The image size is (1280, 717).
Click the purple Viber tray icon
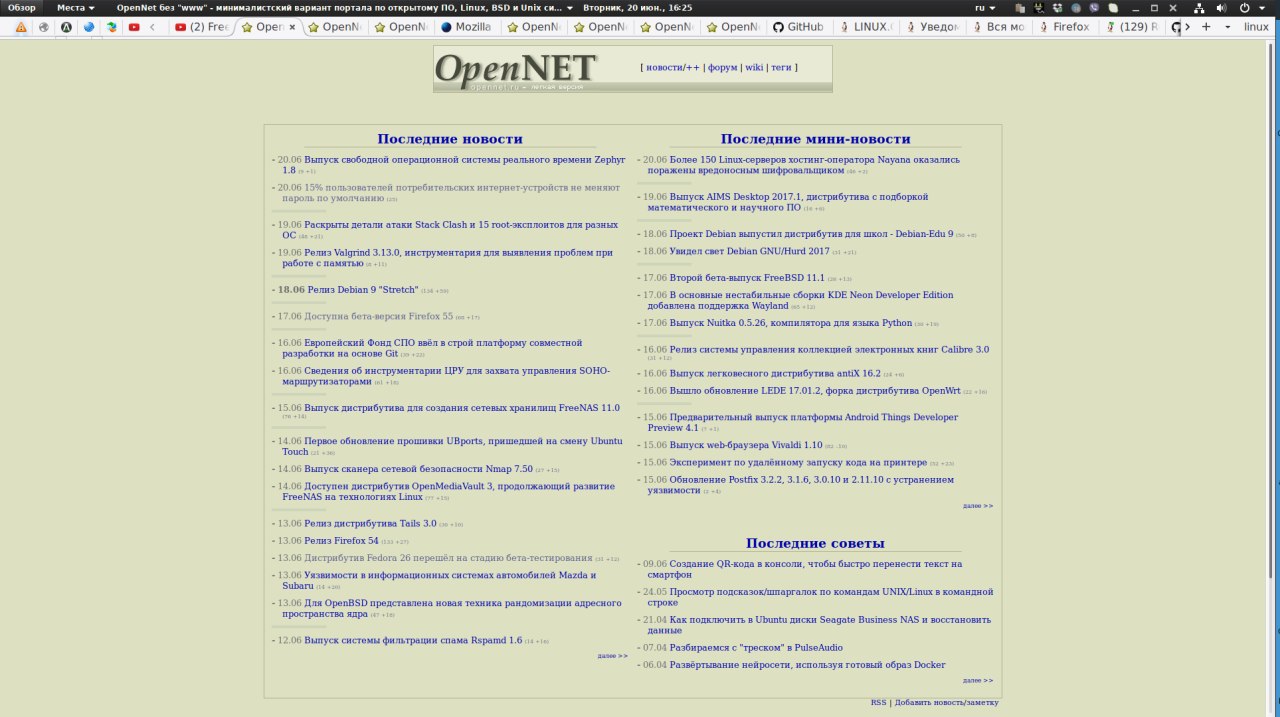tap(1093, 7)
